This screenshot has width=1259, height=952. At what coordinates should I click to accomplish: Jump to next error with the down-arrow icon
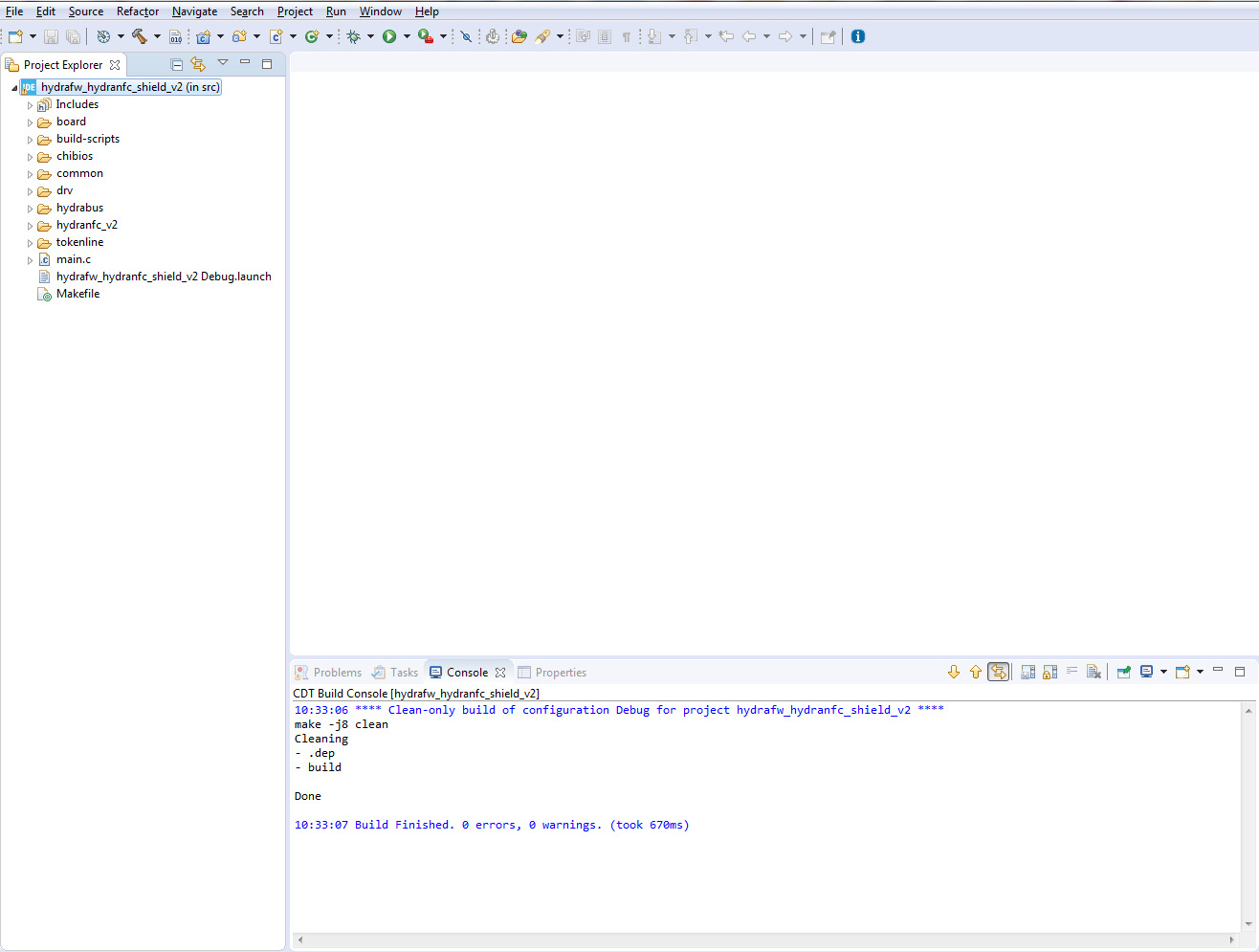pyautogui.click(x=954, y=671)
